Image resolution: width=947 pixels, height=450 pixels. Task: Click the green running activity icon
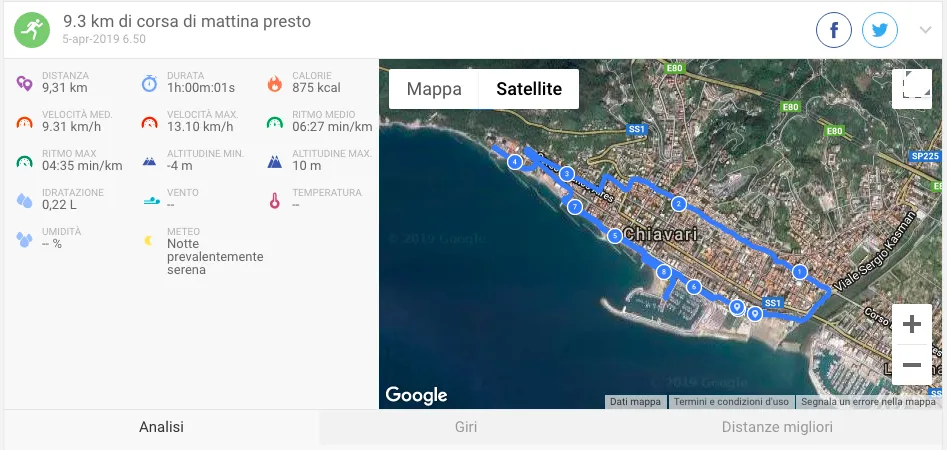[x=31, y=30]
